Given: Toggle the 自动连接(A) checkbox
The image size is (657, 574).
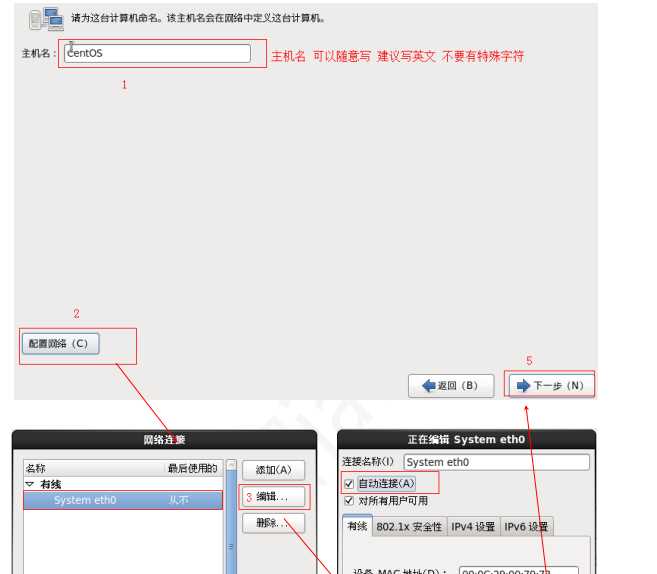Looking at the screenshot, I should (x=349, y=484).
